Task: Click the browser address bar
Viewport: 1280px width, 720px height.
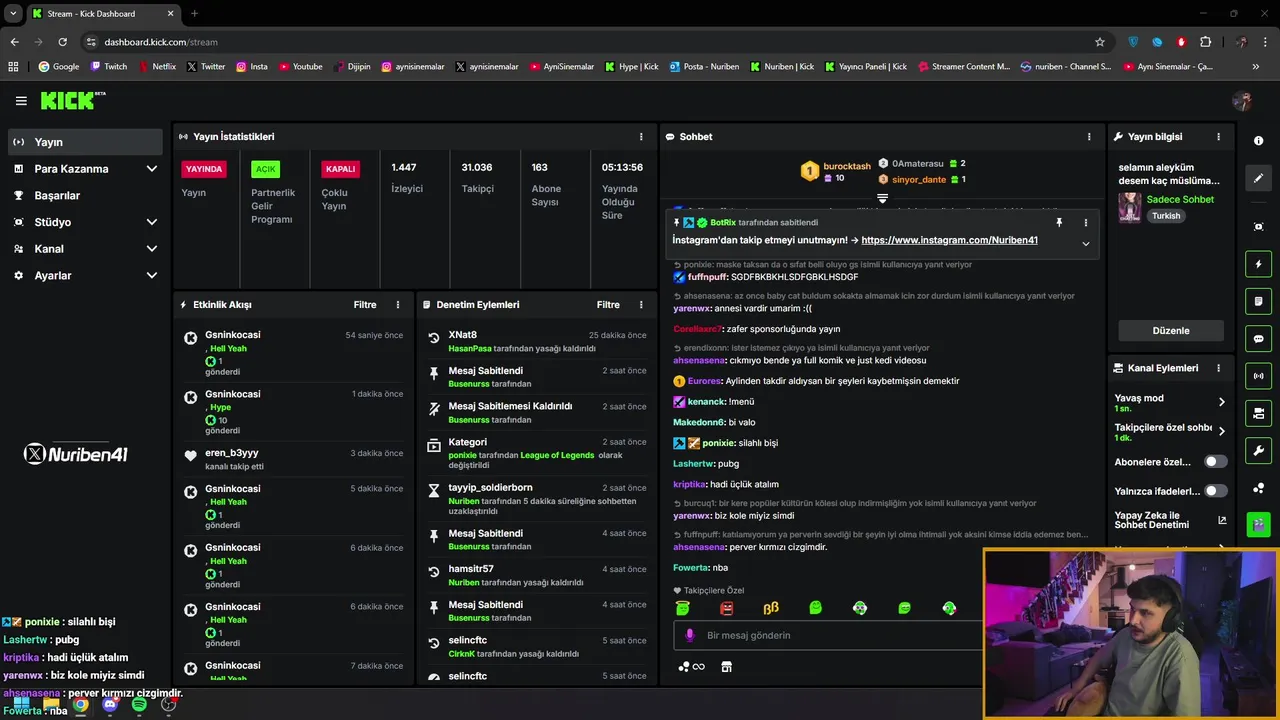Action: pyautogui.click(x=590, y=42)
